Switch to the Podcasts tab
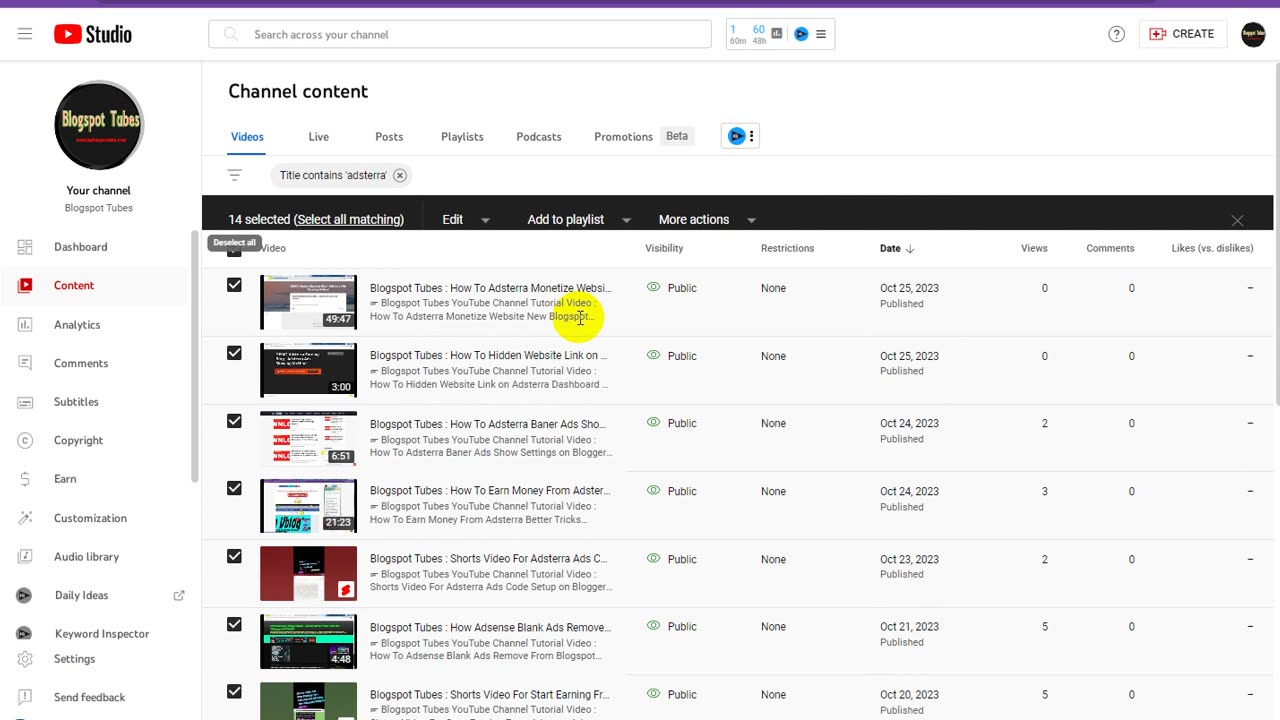Viewport: 1280px width, 720px height. (539, 137)
